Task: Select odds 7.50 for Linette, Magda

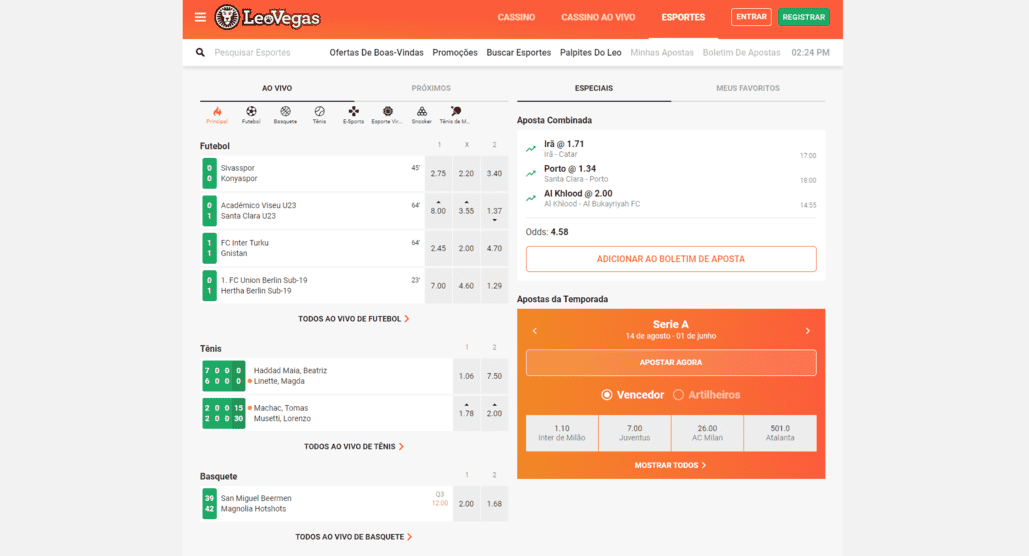Action: (x=495, y=376)
